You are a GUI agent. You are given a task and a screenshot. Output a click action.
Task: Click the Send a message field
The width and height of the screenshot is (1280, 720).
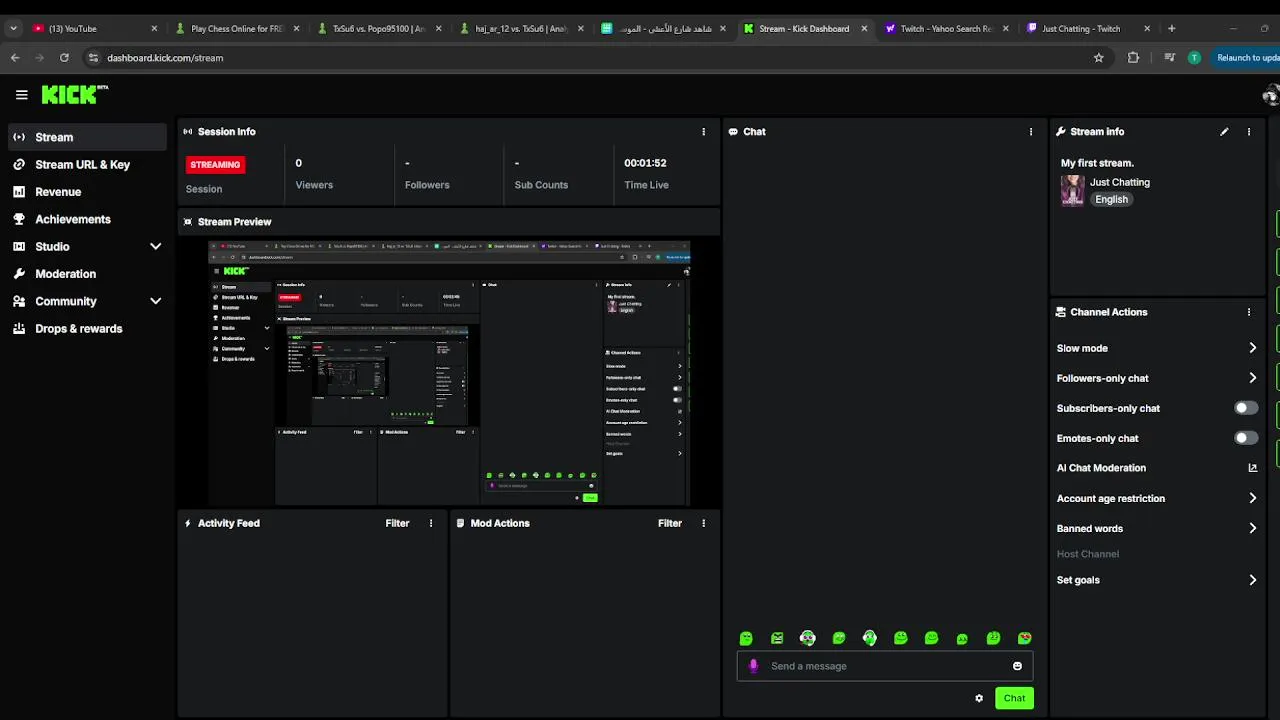[885, 666]
